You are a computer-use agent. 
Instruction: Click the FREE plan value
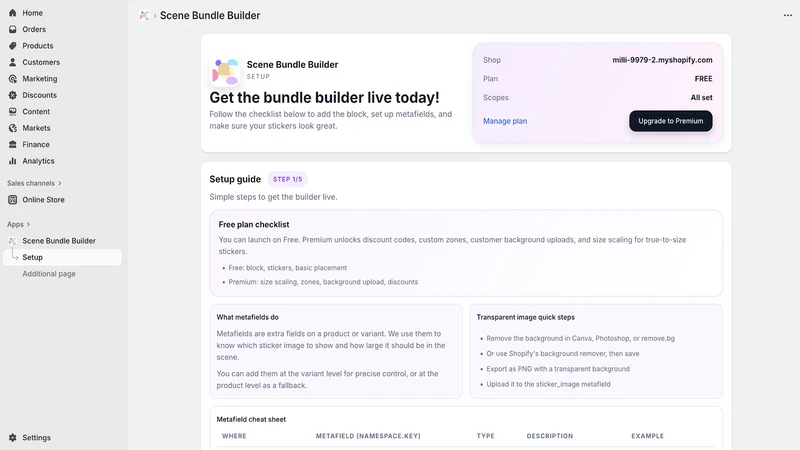tap(704, 79)
